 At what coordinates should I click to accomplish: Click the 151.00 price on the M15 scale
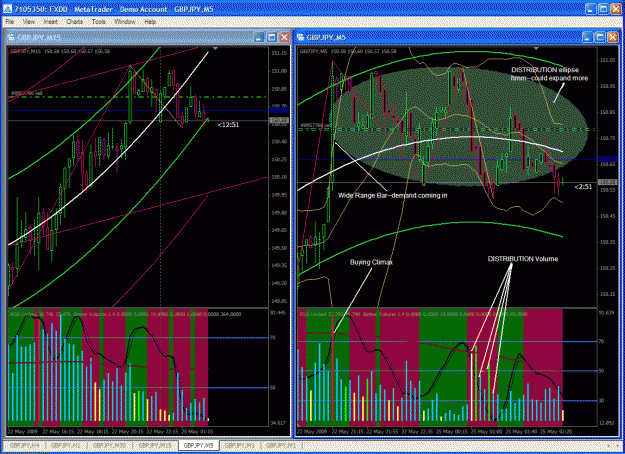click(279, 71)
